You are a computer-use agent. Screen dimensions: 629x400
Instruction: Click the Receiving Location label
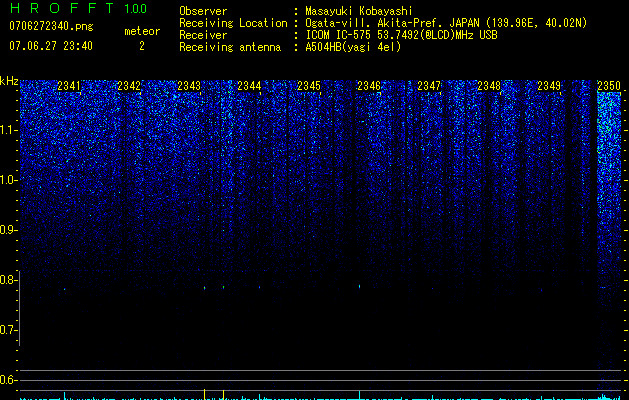(x=233, y=23)
